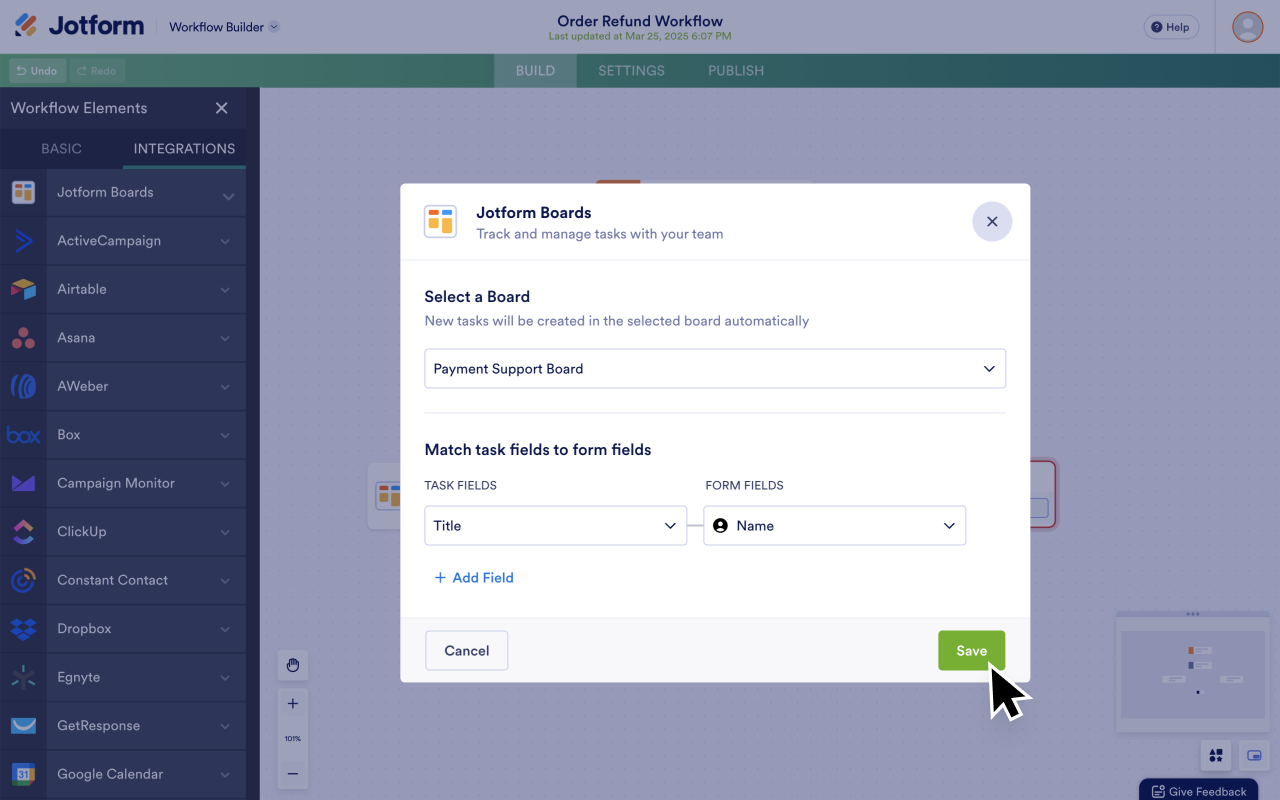Viewport: 1280px width, 800px height.
Task: Open the user profile avatar
Action: (1247, 27)
